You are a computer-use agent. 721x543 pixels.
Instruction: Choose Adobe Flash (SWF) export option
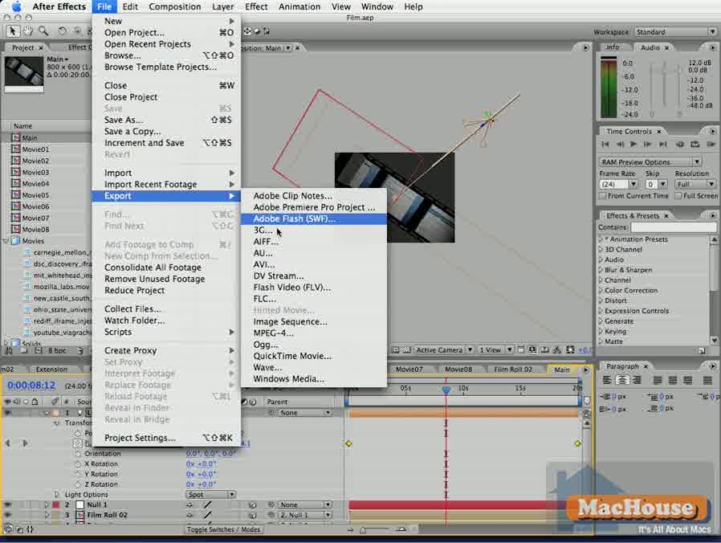313,219
